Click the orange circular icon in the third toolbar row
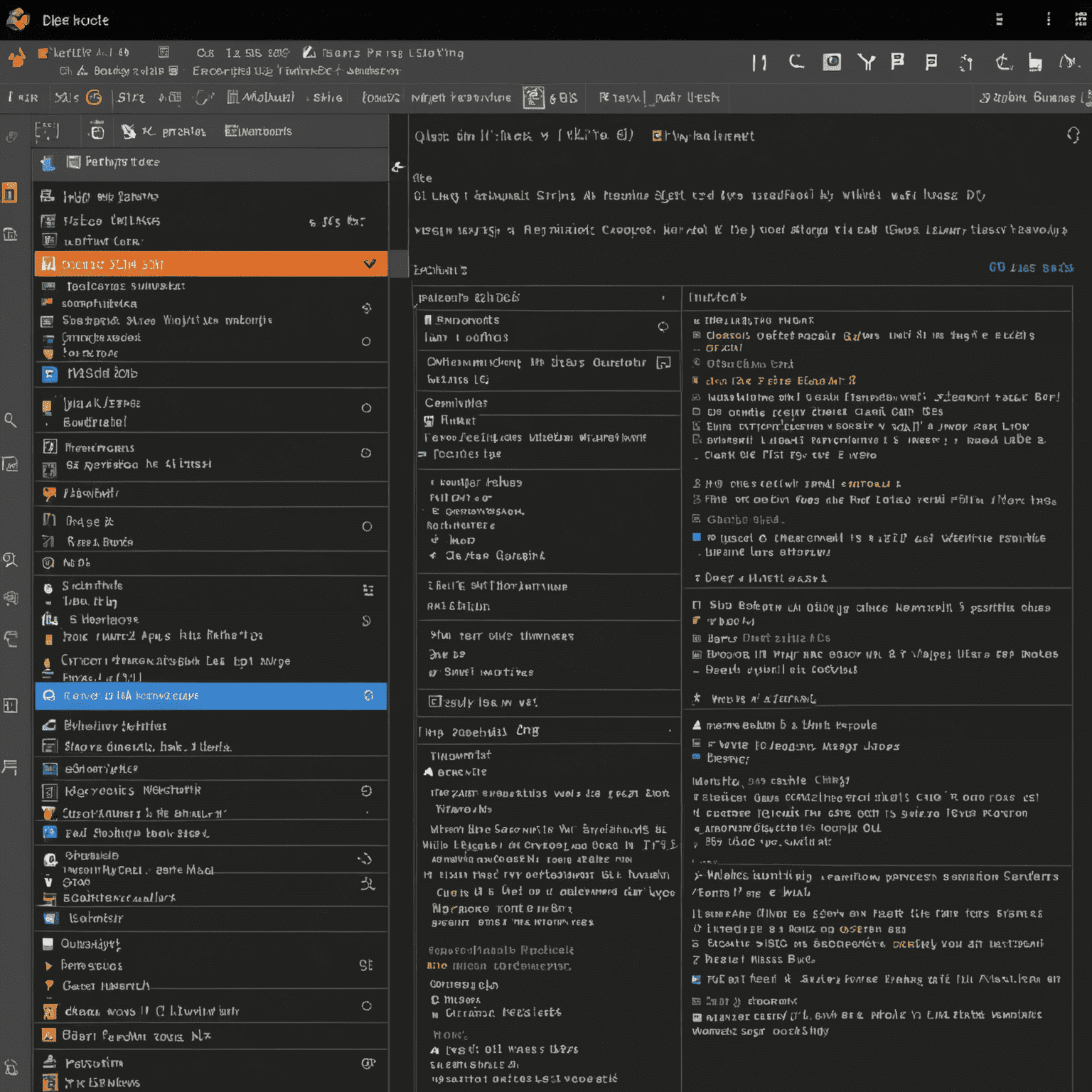This screenshot has width=1092, height=1092. [94, 97]
